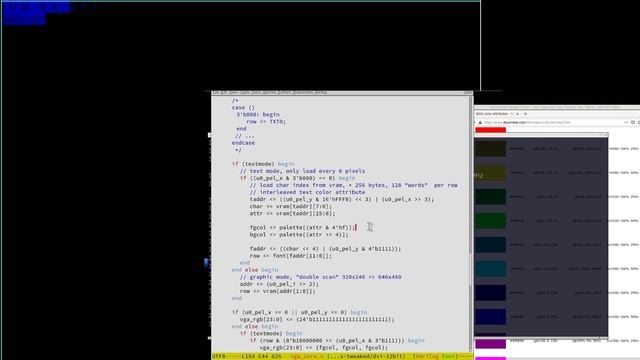This screenshot has height=360, width=640.
Task: Click 'vga_rgb[23:0] <= {fgcol, fgcol, fgcol};' line
Action: pyautogui.click(x=324, y=347)
